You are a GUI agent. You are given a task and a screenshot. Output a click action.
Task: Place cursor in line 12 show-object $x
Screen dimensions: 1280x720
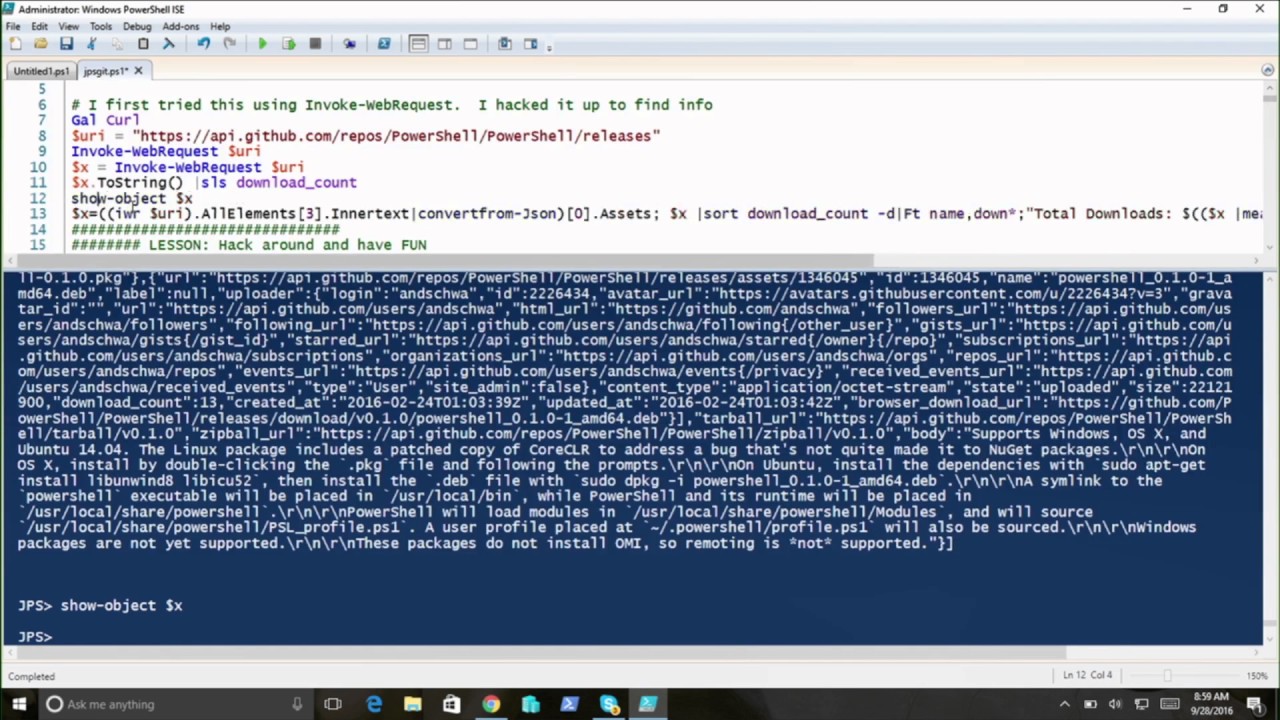(x=132, y=198)
